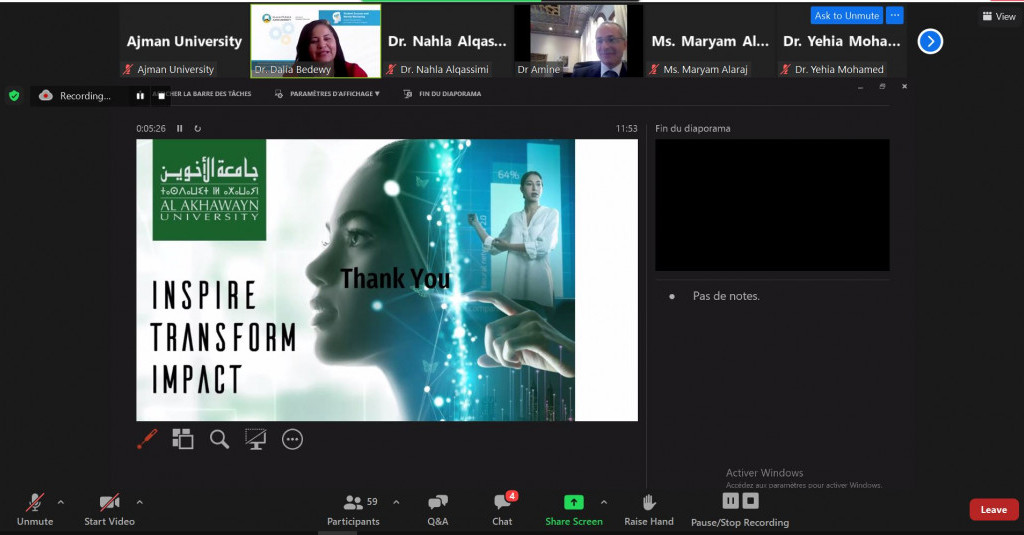This screenshot has width=1024, height=535.
Task: Open Paramètres d'affichage dropdown
Action: coord(334,94)
